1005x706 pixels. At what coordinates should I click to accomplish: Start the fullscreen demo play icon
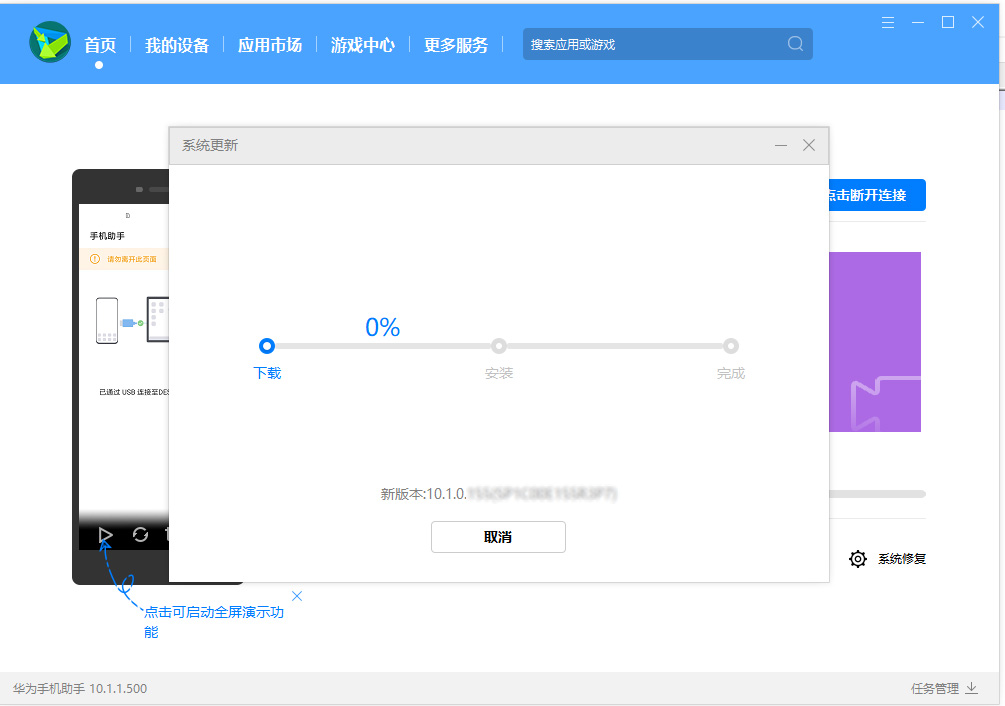click(x=106, y=535)
